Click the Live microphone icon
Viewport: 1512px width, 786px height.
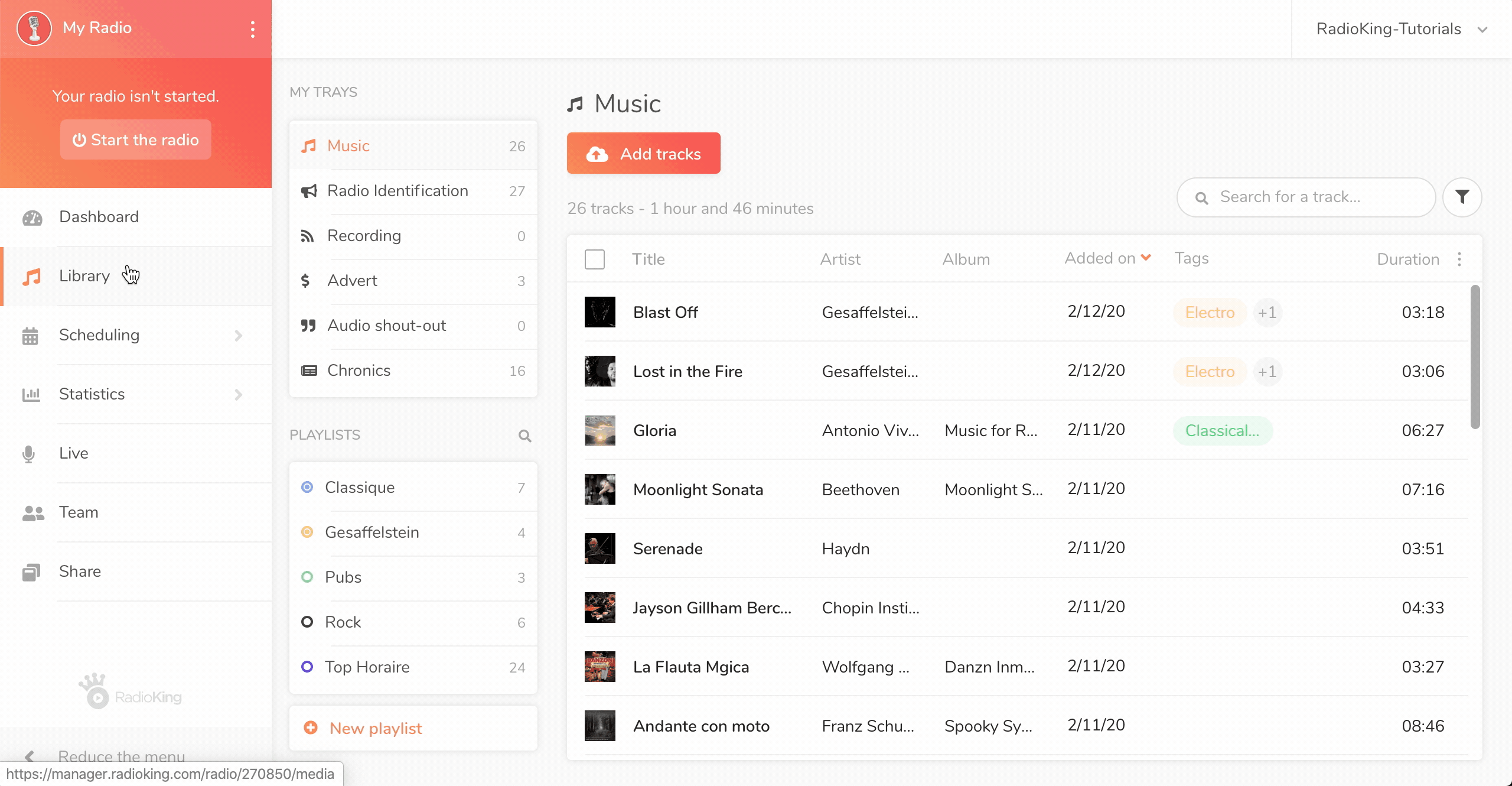[x=28, y=454]
